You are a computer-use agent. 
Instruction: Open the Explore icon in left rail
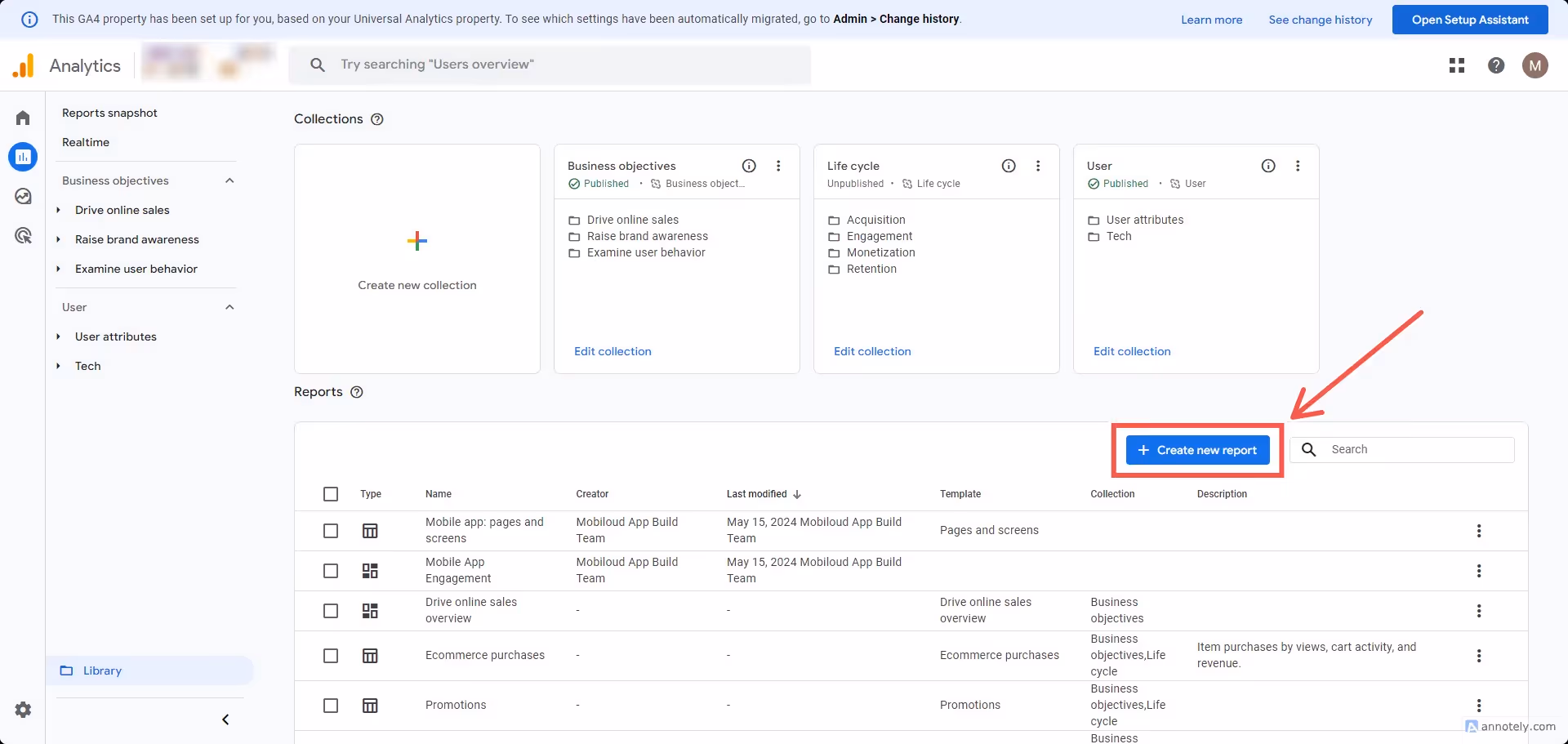coord(23,196)
